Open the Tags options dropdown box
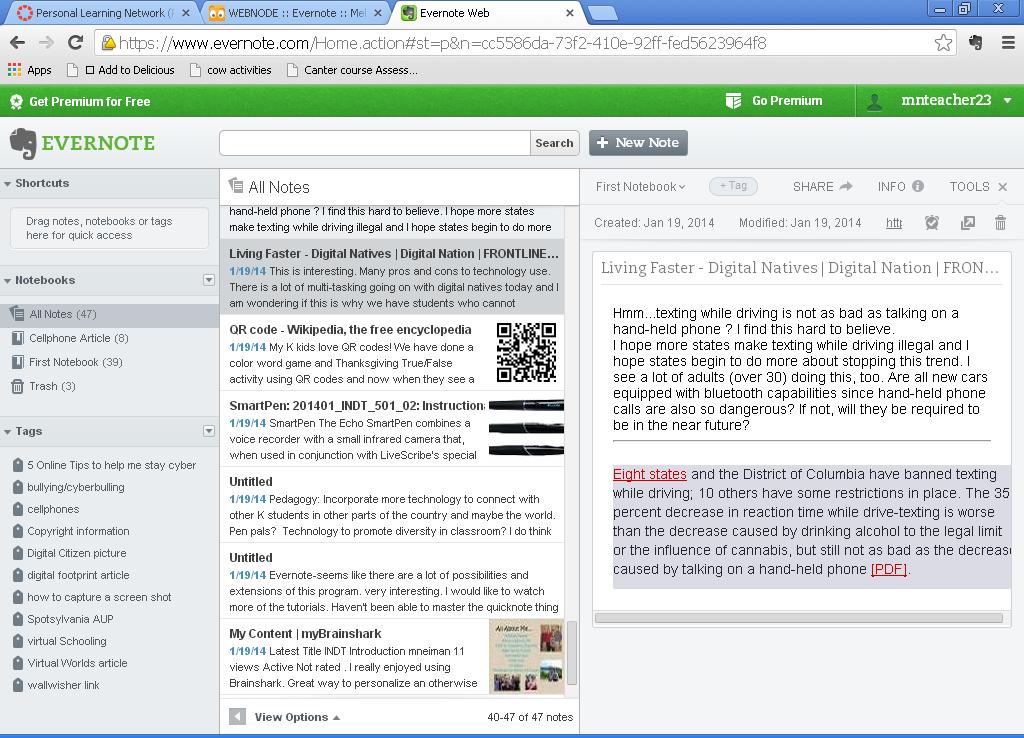This screenshot has height=738, width=1024. 209,431
